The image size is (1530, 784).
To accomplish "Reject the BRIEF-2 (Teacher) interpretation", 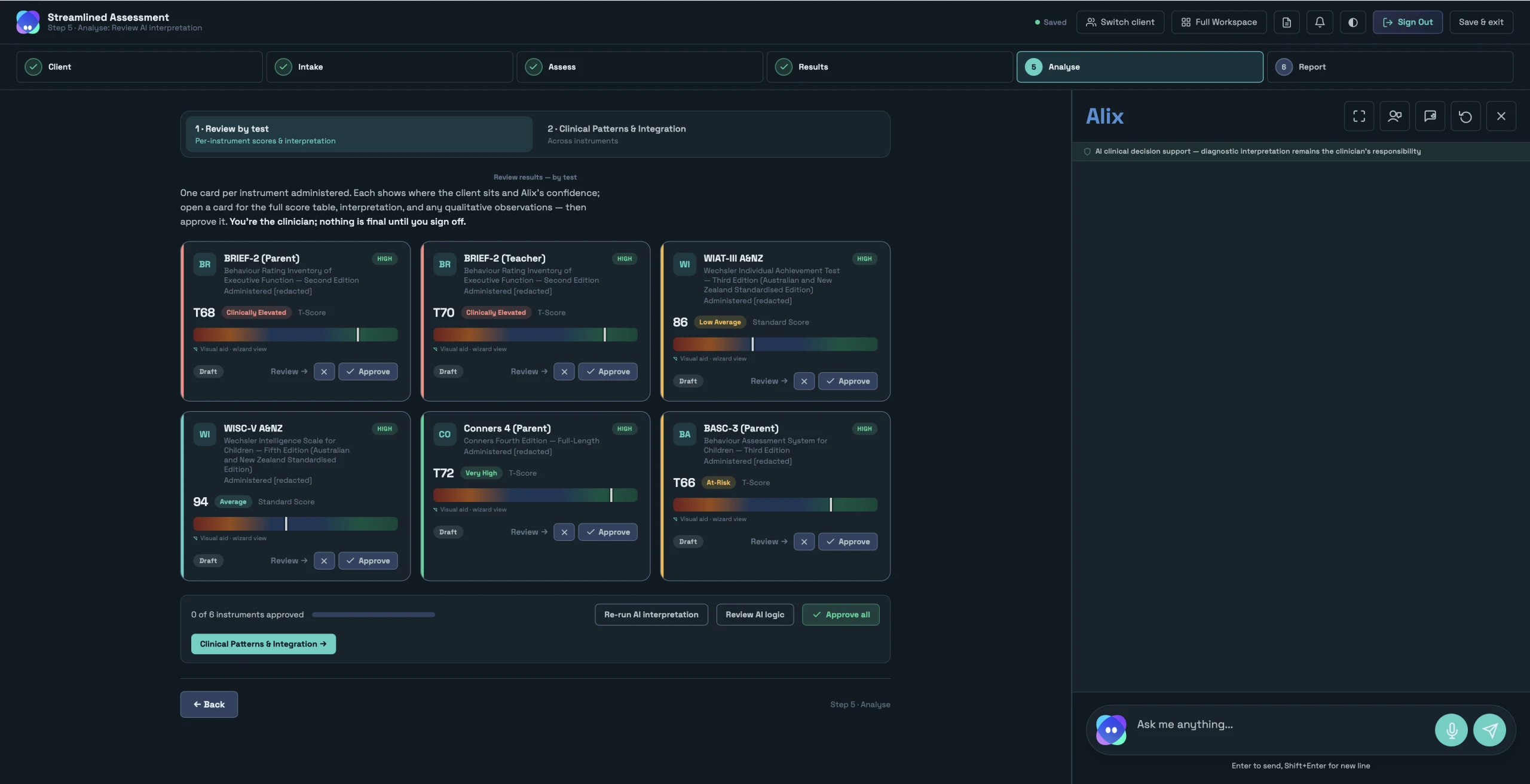I will click(x=564, y=372).
